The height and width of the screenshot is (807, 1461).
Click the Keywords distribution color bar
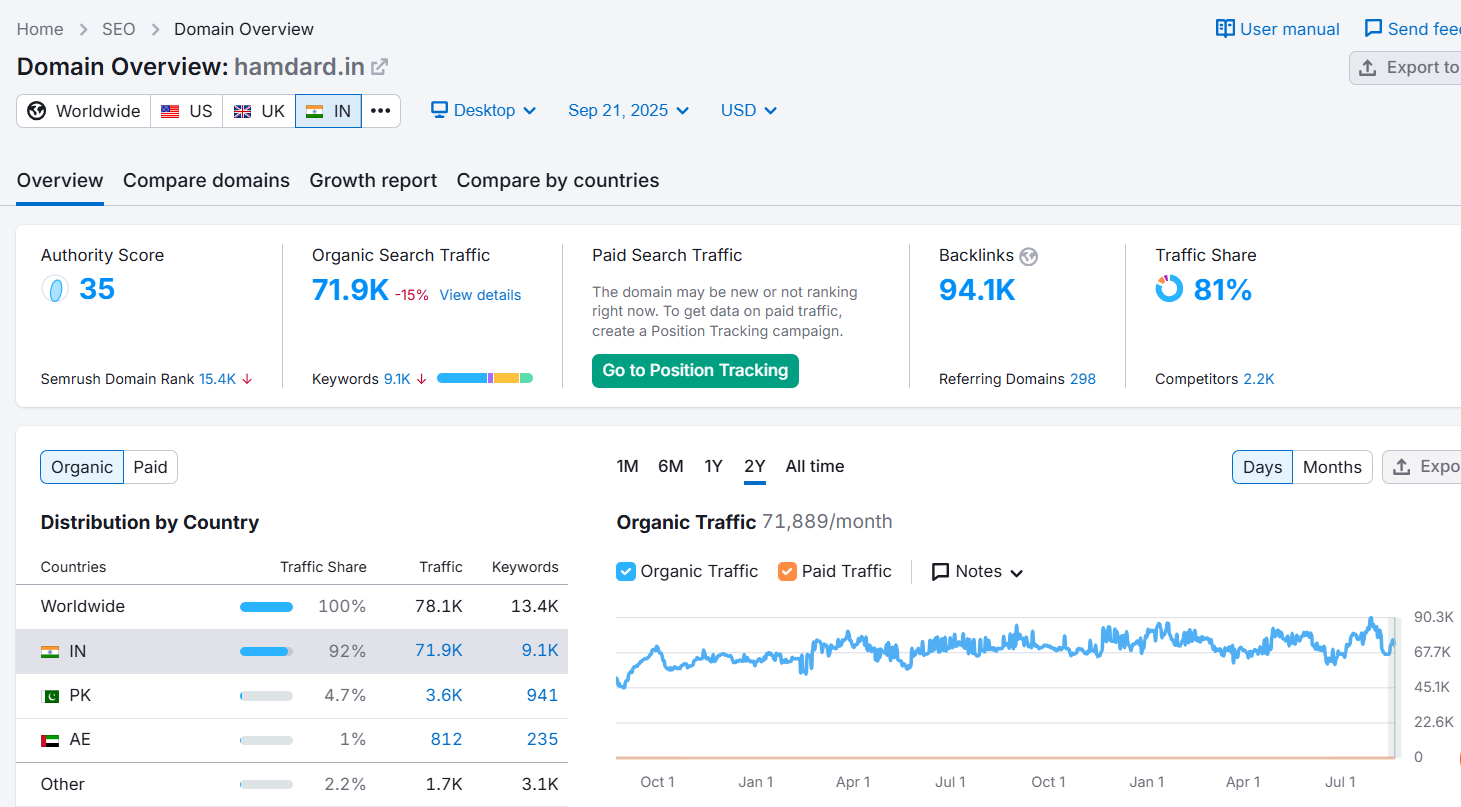[485, 378]
